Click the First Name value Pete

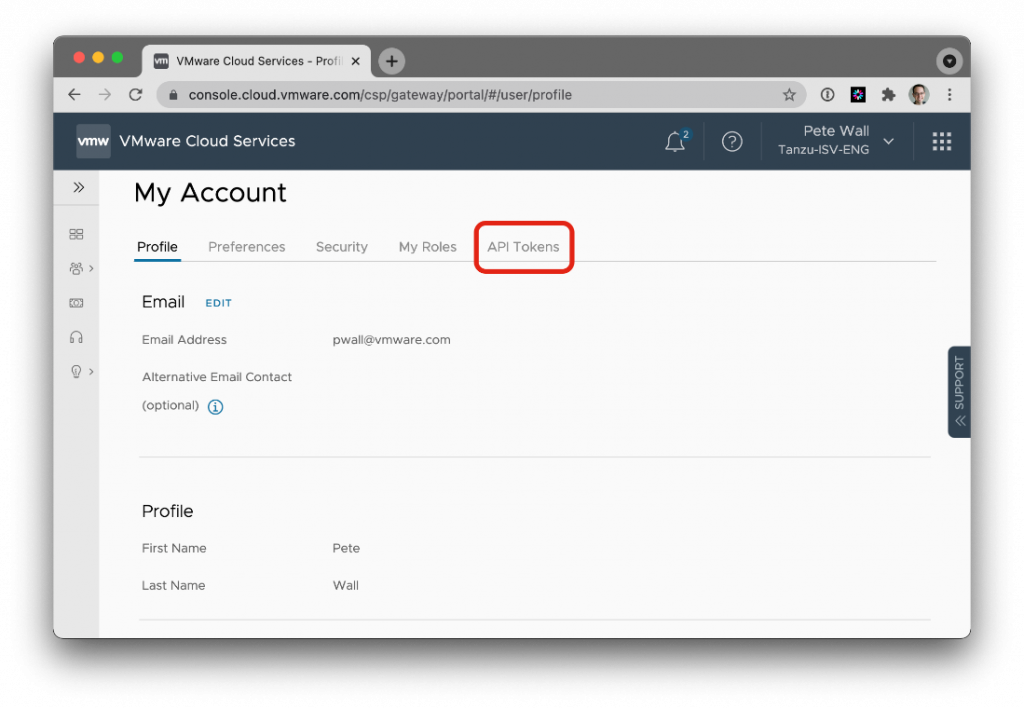(346, 548)
